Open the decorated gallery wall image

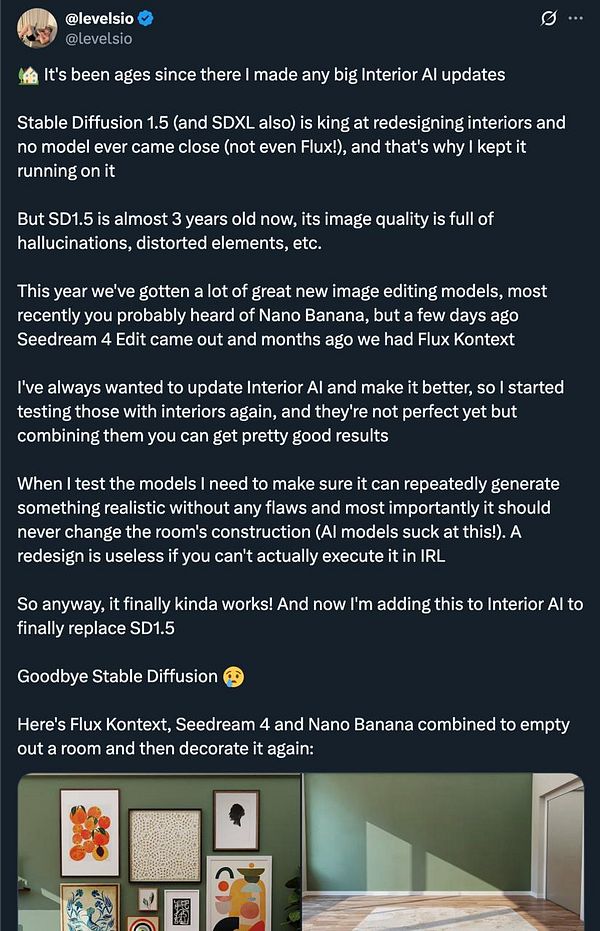click(159, 852)
